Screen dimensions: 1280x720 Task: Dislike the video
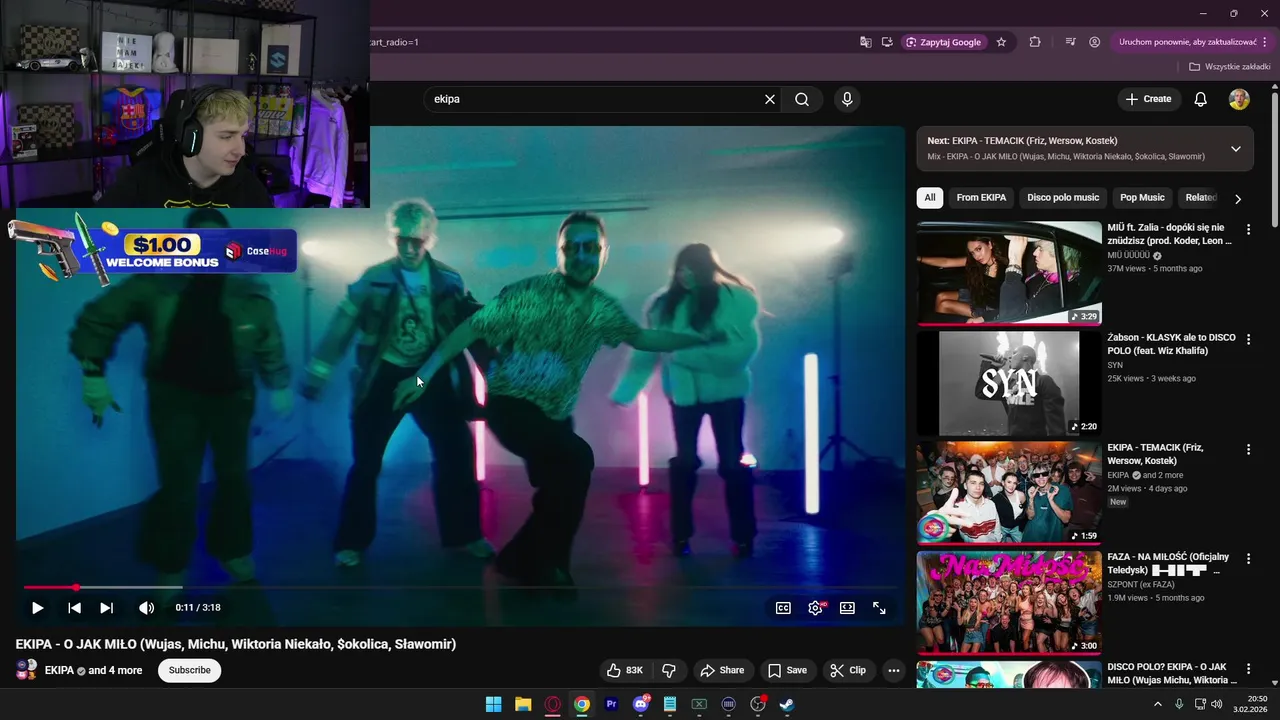669,670
